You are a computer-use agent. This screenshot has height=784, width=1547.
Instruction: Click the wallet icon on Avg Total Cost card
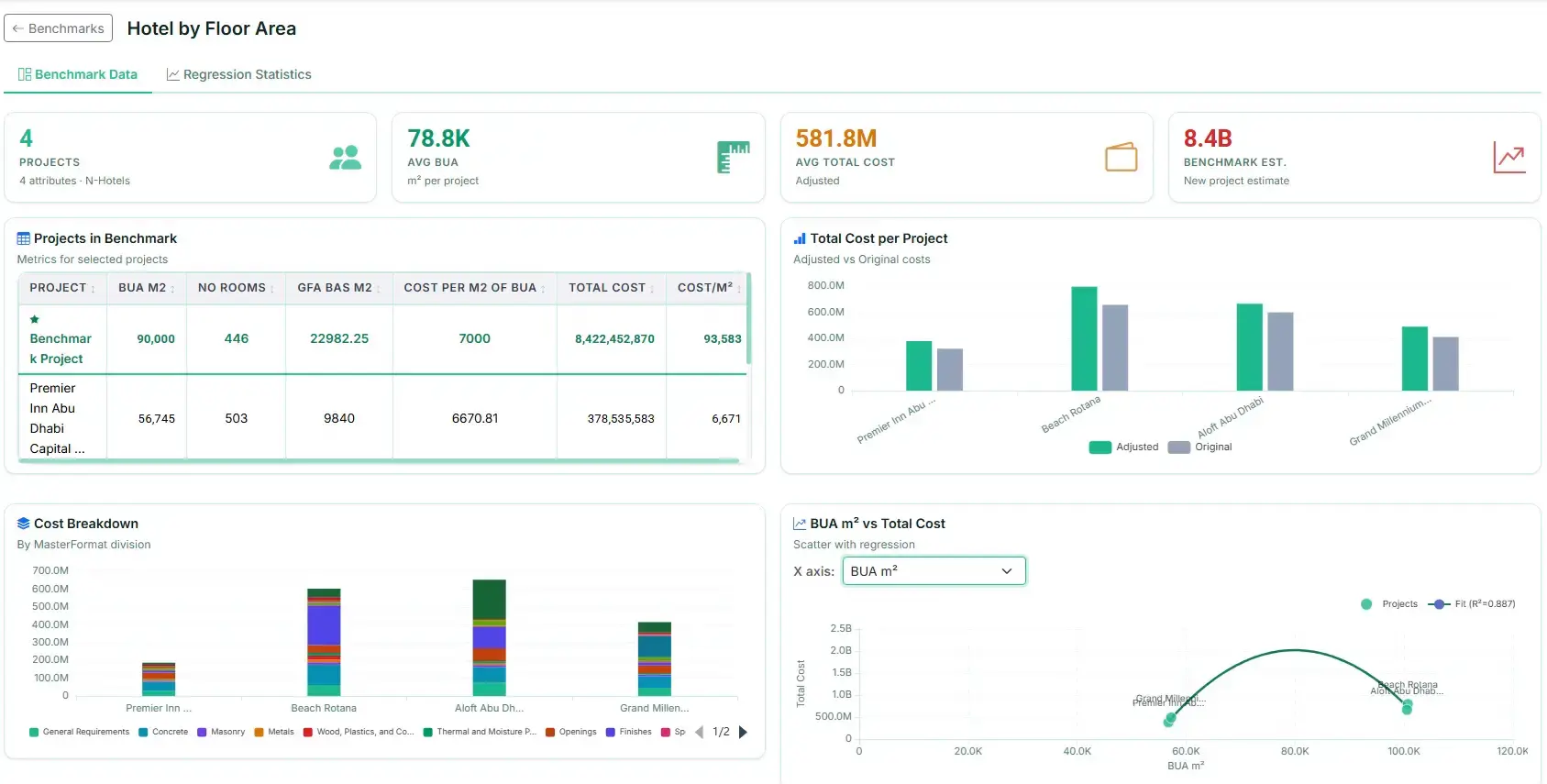(1122, 158)
